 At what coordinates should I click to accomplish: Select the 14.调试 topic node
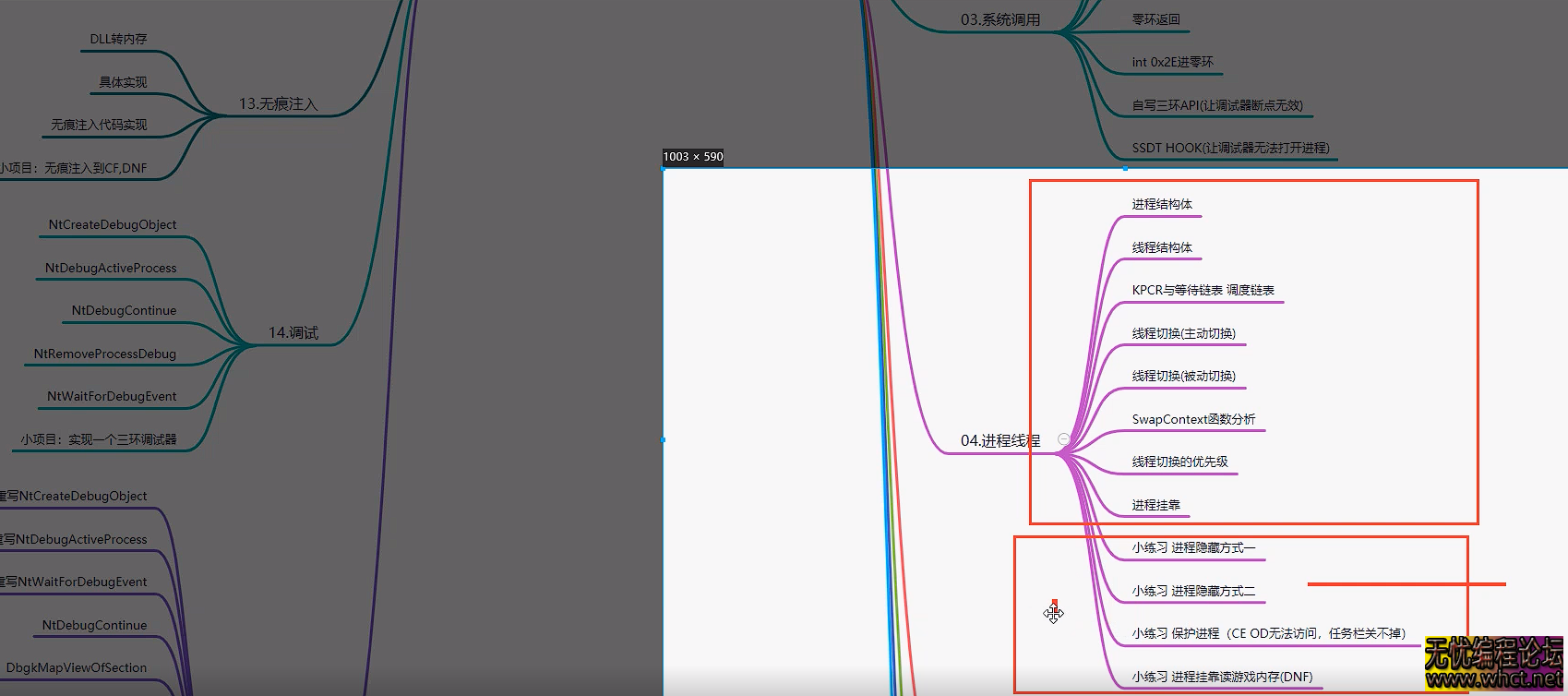pyautogui.click(x=293, y=333)
